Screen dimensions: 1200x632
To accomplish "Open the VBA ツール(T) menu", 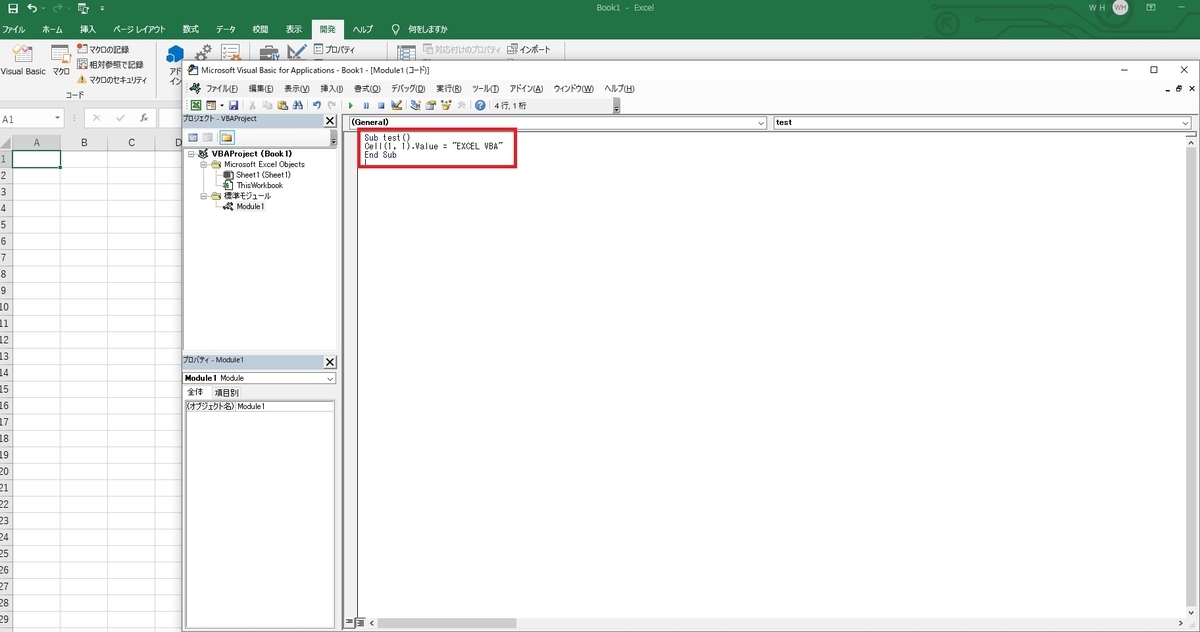I will click(485, 88).
